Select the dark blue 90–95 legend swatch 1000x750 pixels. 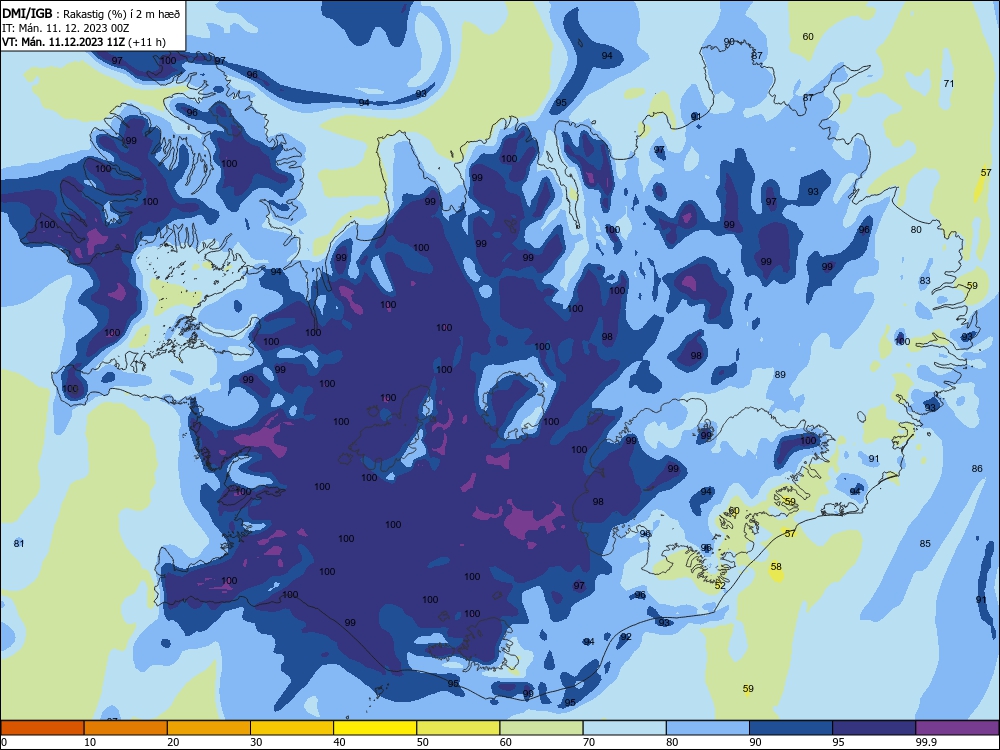[791, 728]
